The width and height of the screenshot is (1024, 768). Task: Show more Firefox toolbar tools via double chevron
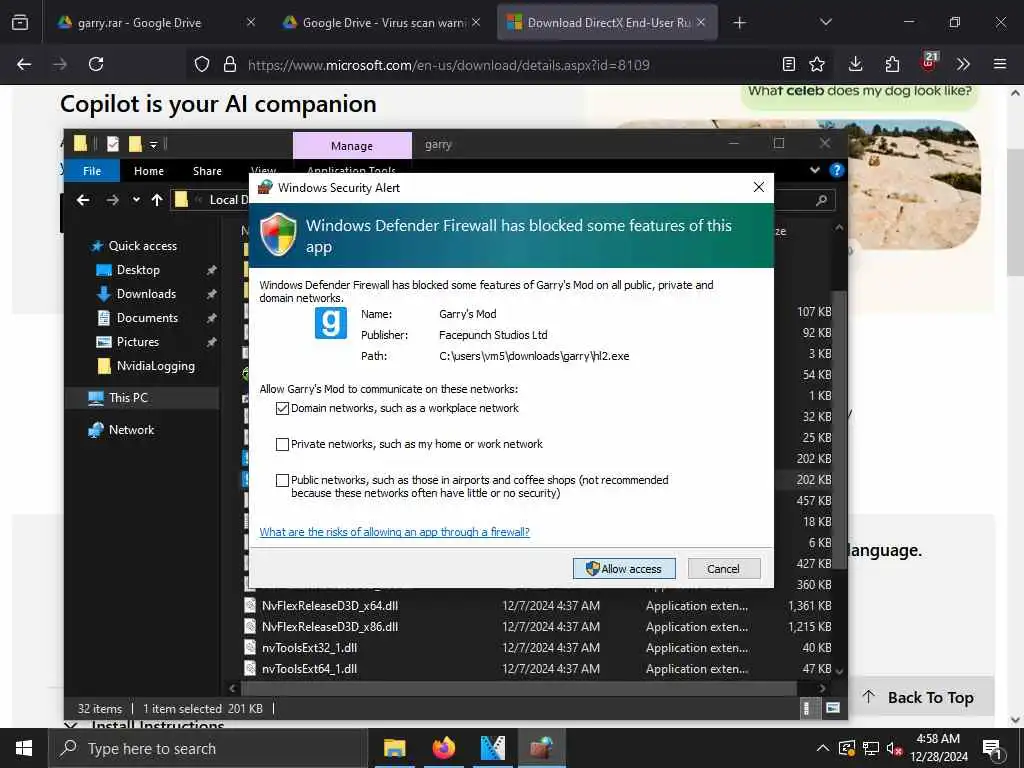pyautogui.click(x=963, y=64)
